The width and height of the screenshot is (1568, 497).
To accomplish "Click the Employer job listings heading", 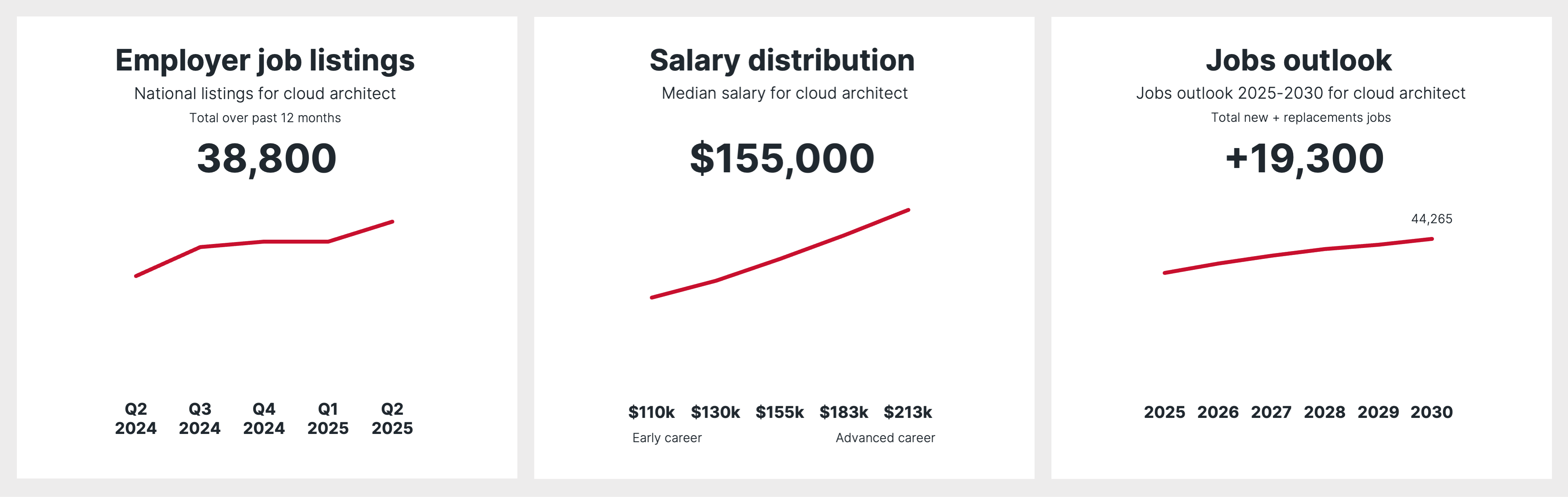I will tap(265, 60).
